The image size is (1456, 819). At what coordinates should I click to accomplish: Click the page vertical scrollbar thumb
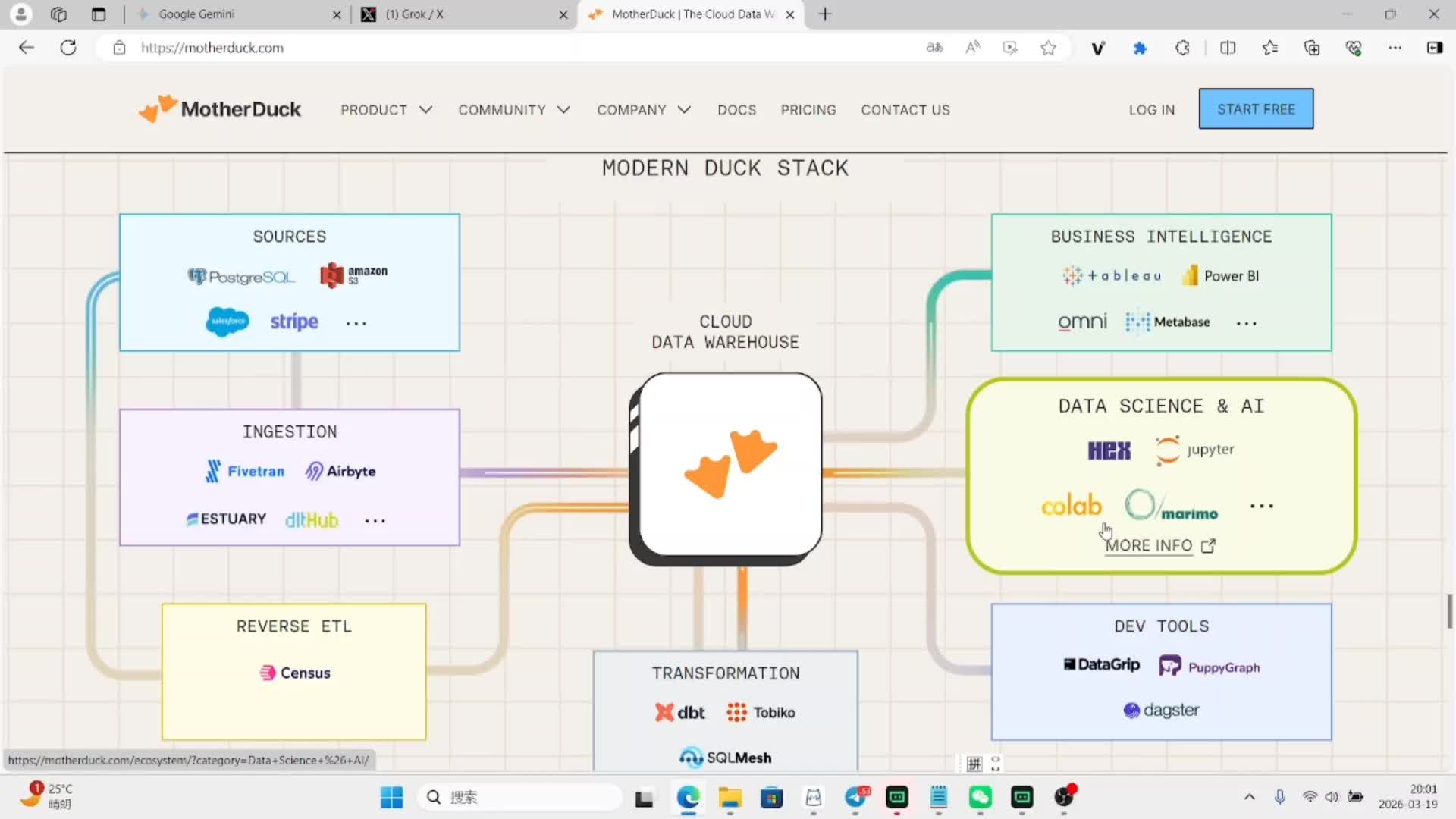click(x=1449, y=611)
